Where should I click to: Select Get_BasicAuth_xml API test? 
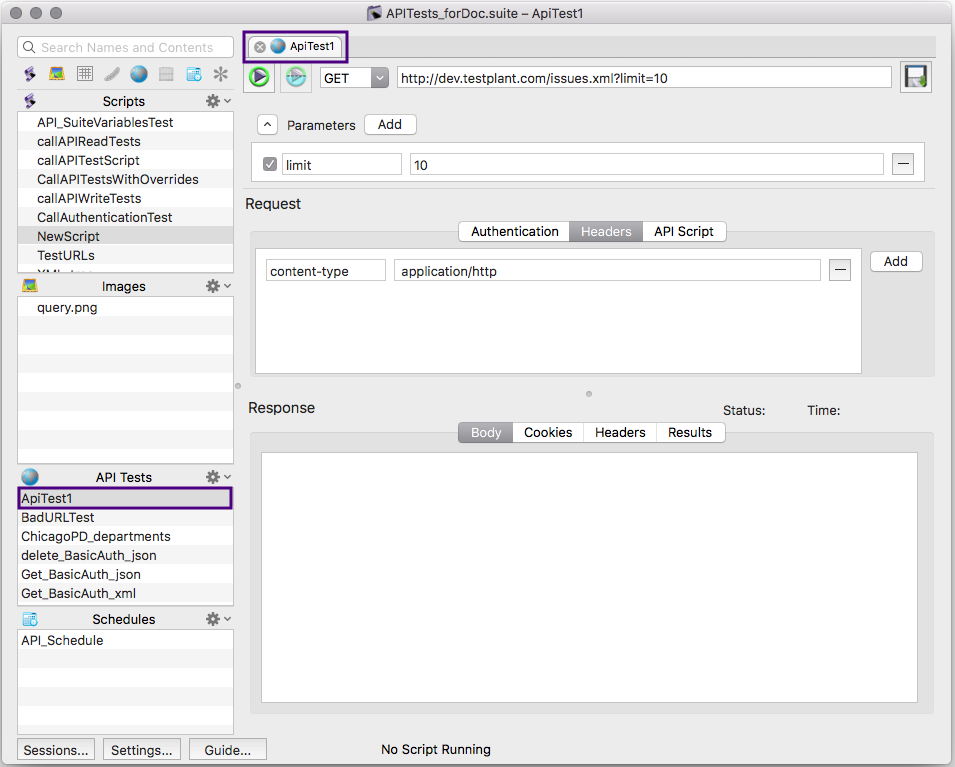click(125, 593)
